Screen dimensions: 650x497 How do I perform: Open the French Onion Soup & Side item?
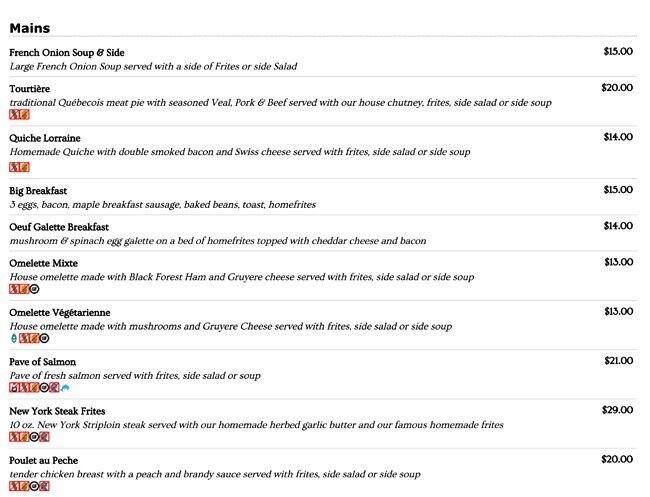point(67,52)
